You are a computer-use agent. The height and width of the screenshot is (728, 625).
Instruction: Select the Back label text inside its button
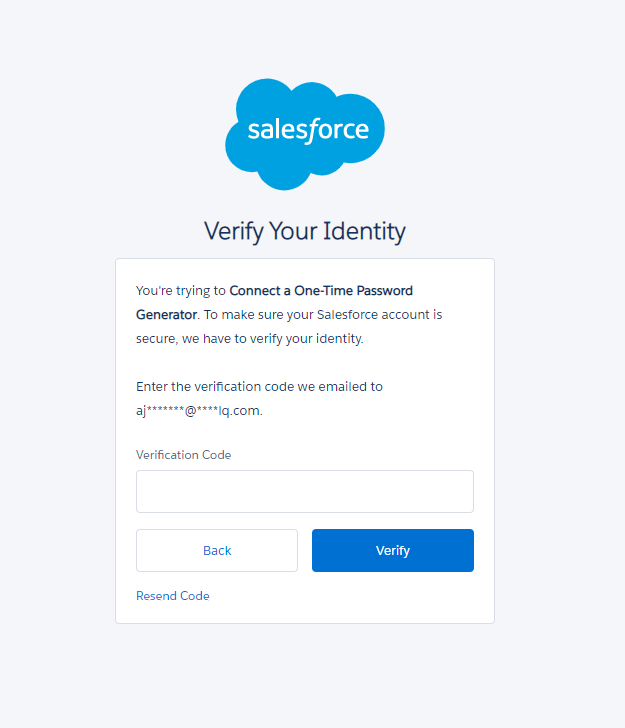point(217,550)
